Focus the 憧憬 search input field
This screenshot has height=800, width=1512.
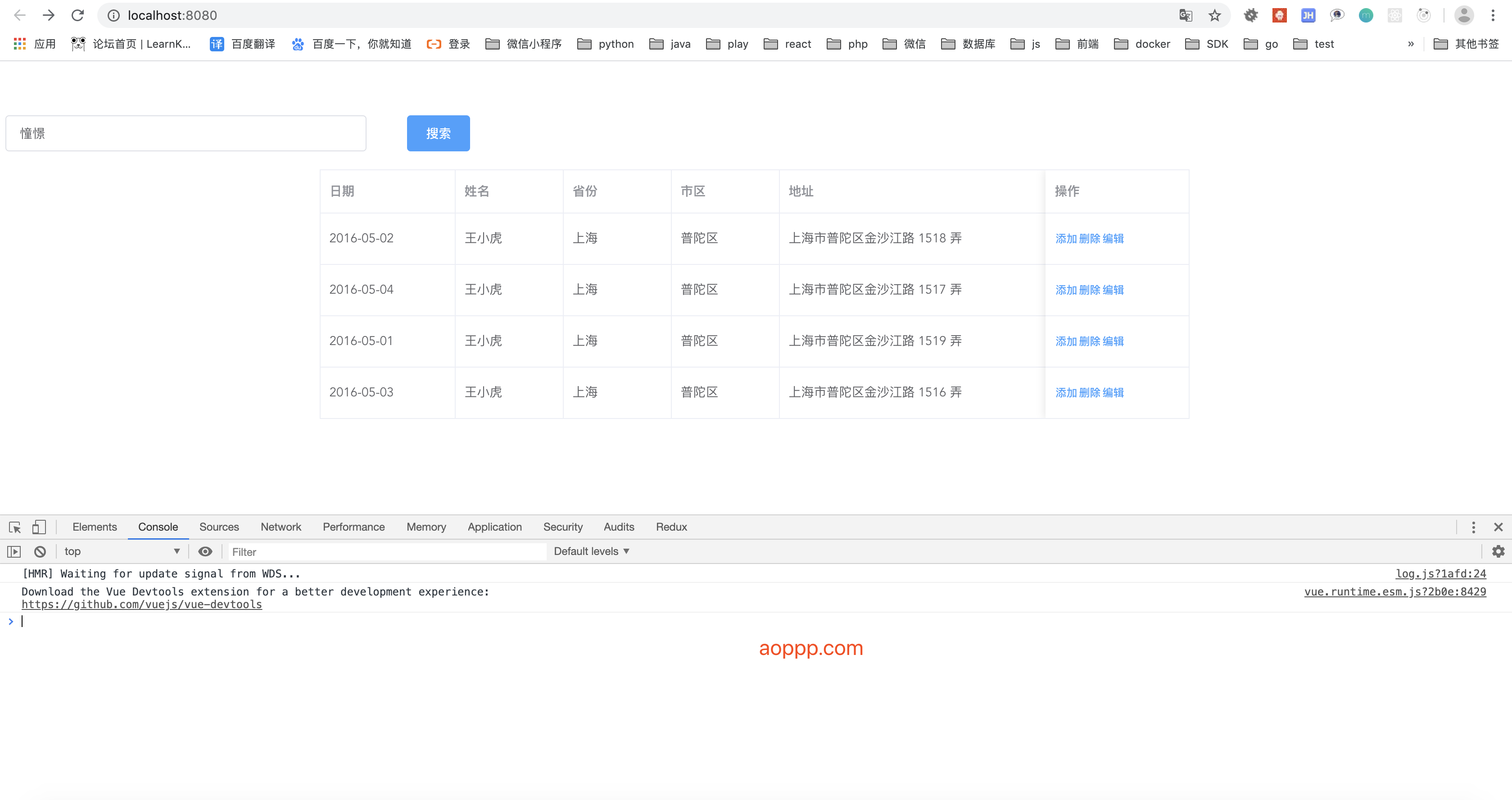[x=186, y=133]
